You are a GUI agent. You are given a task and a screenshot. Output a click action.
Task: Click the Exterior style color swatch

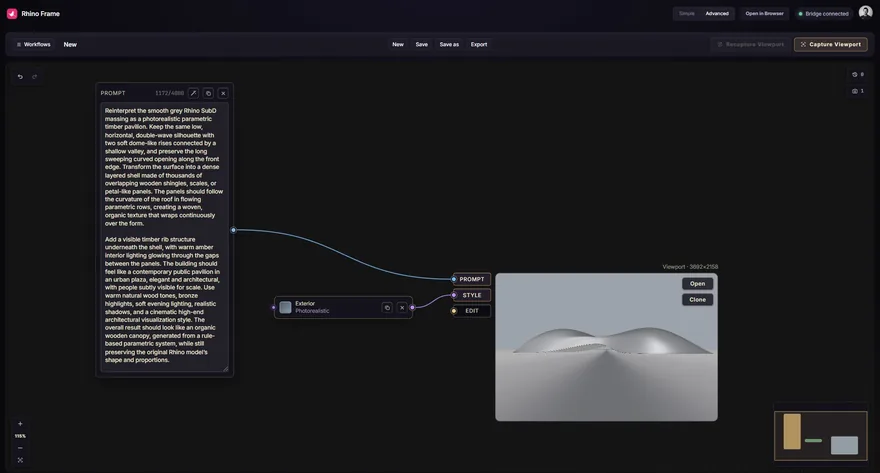click(x=286, y=307)
